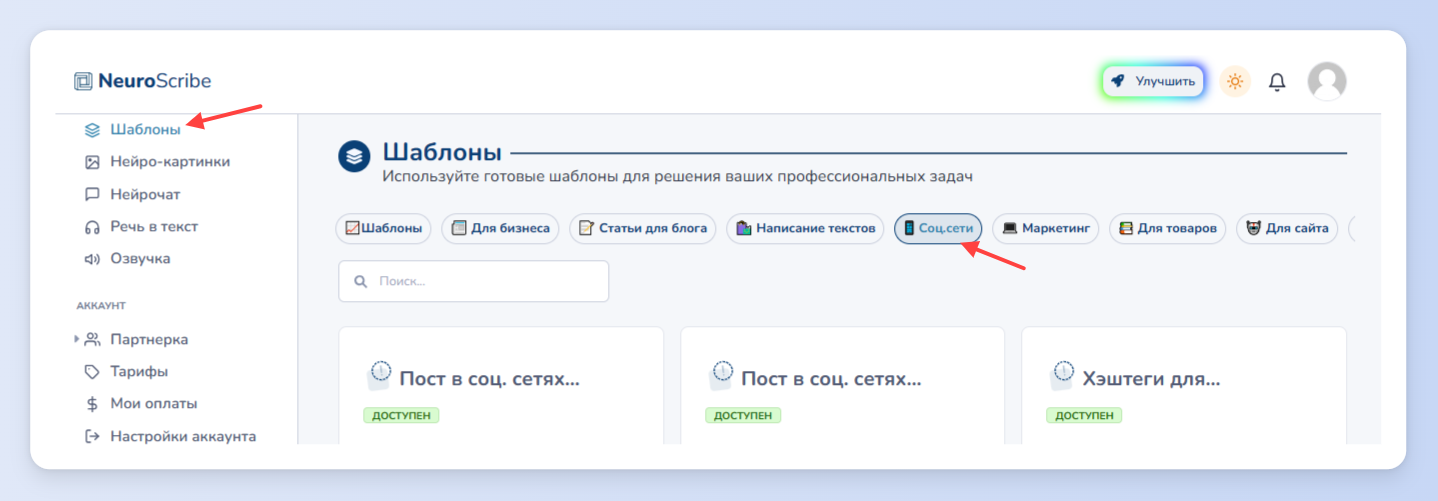This screenshot has width=1438, height=501.
Task: Click the dollar icon for Мои оплаты
Action: coord(92,403)
